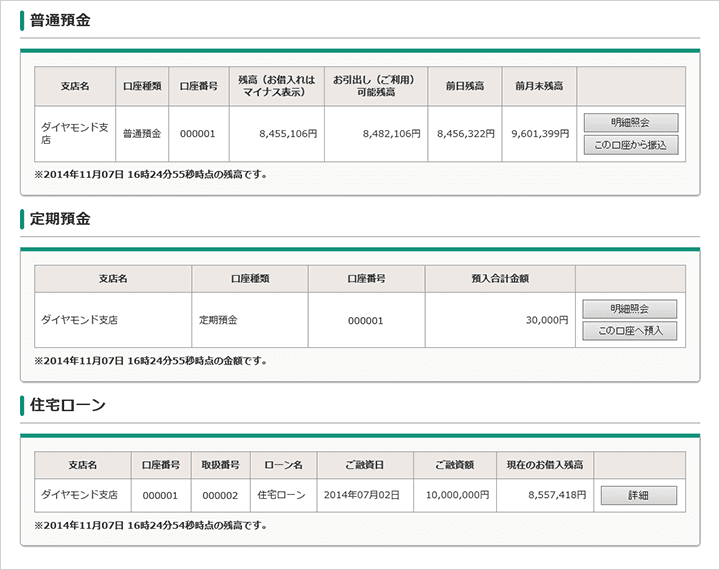Select the 000002 取扱番号 cell

pyautogui.click(x=221, y=495)
